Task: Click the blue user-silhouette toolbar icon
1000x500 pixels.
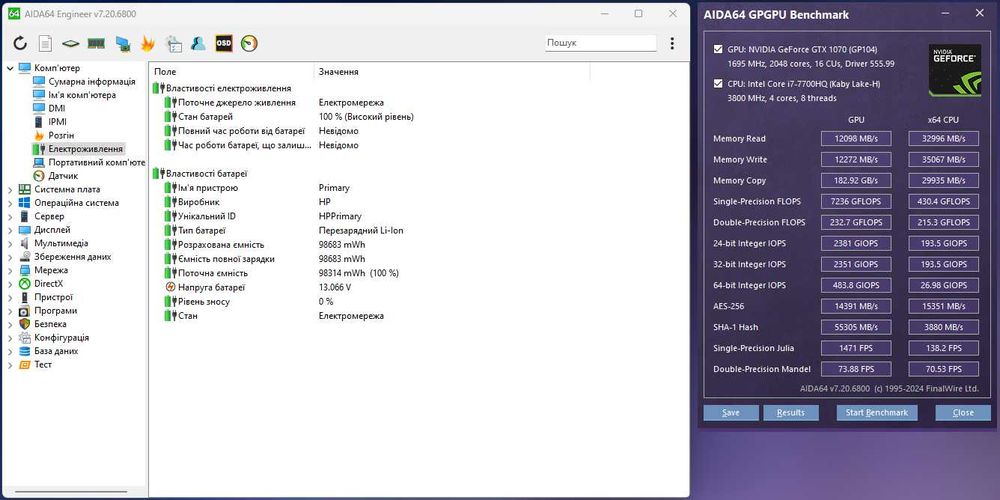Action: (x=198, y=43)
